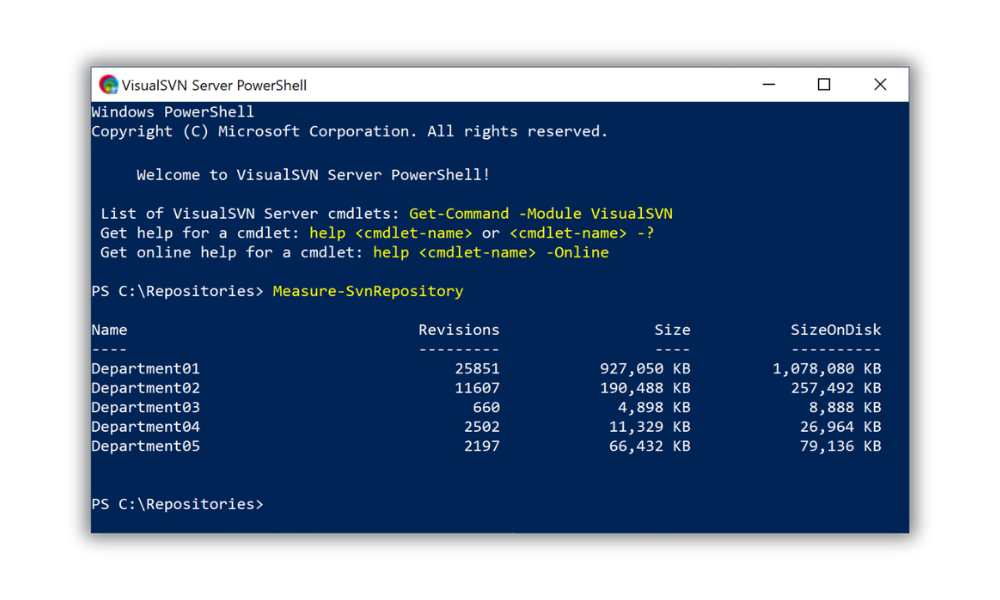The image size is (1000, 600).
Task: Select the Department01 repository name
Action: coord(145,368)
